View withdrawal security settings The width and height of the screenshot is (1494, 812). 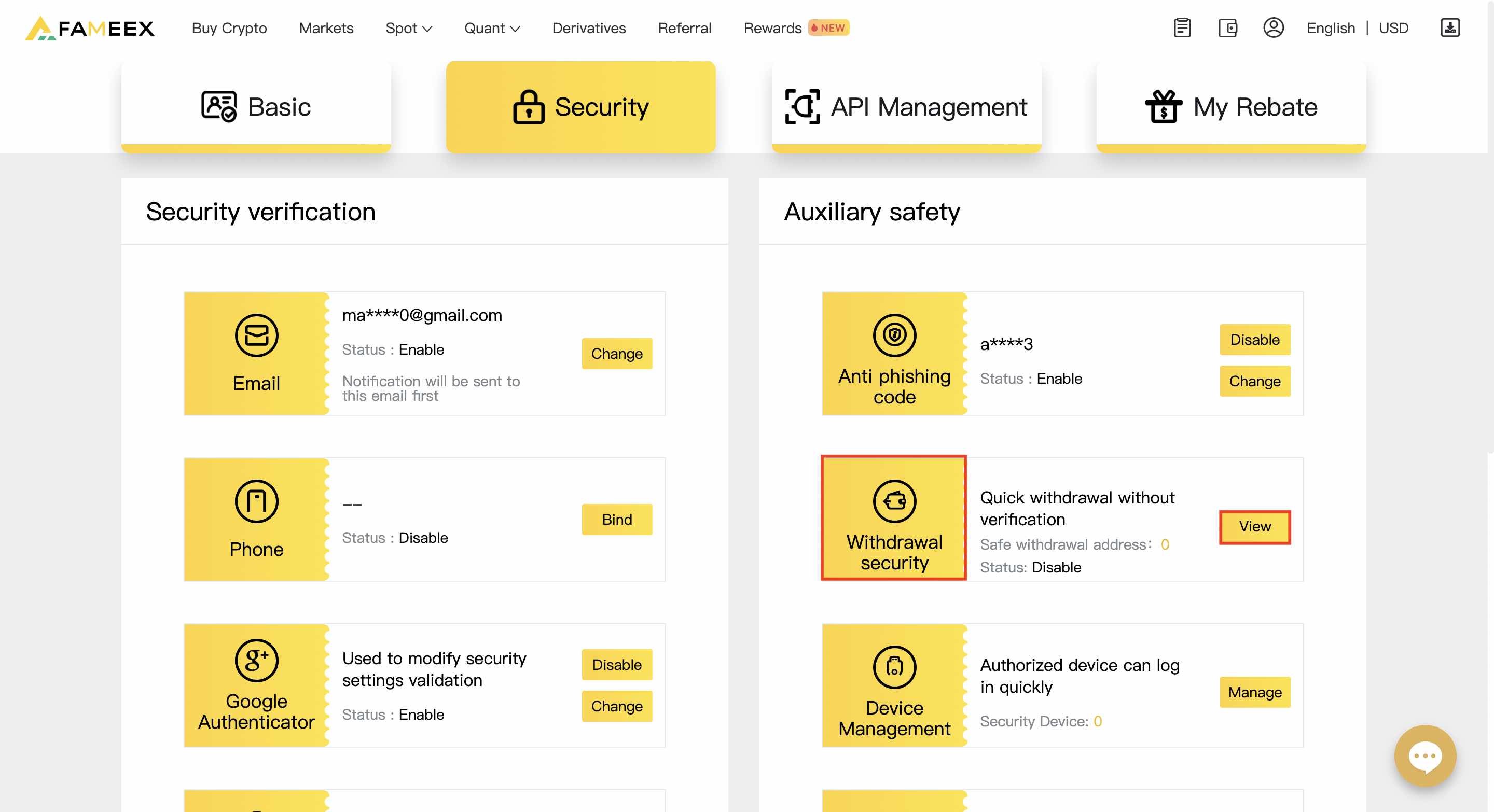1254,526
